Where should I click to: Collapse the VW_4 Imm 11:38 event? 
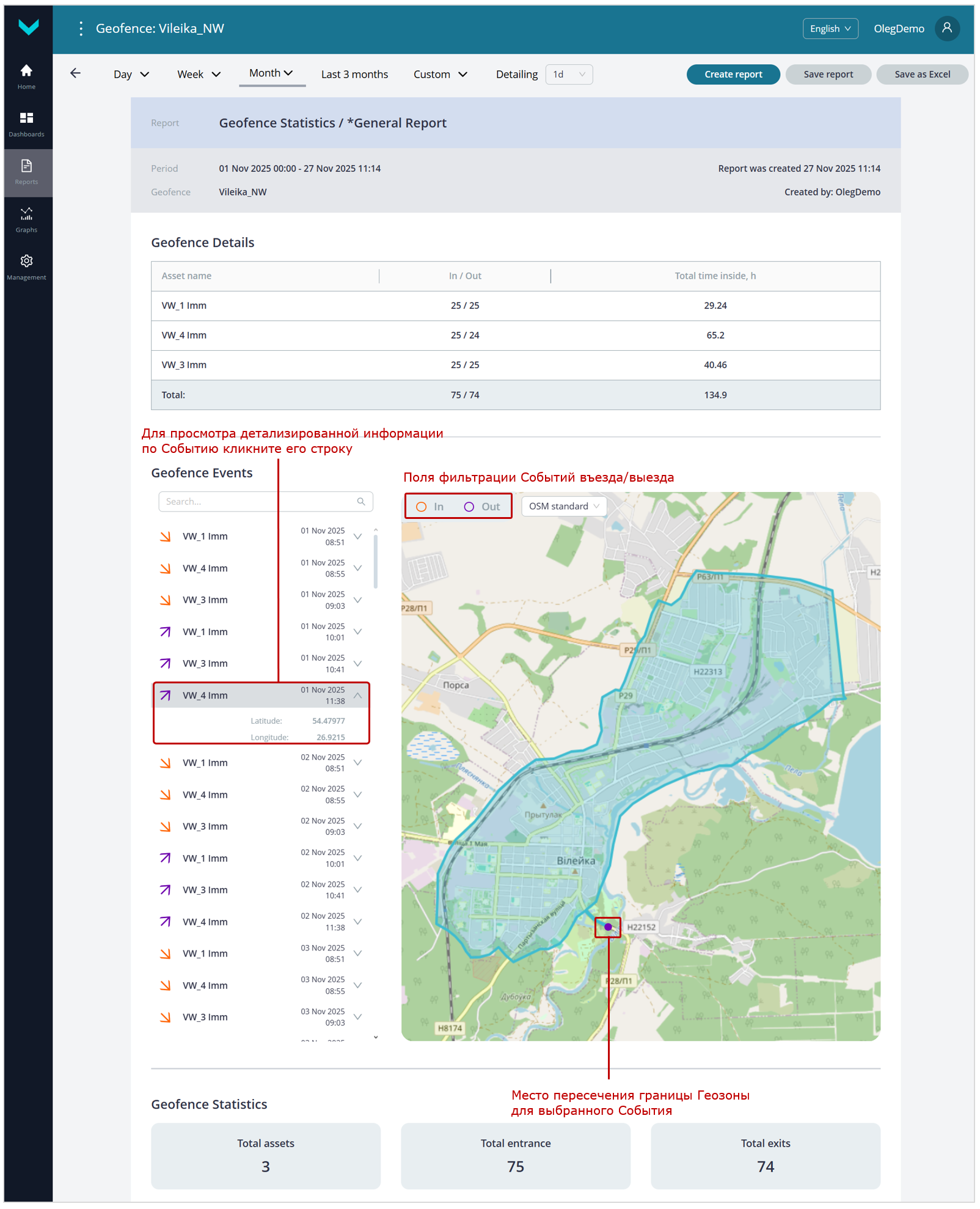pyautogui.click(x=358, y=696)
